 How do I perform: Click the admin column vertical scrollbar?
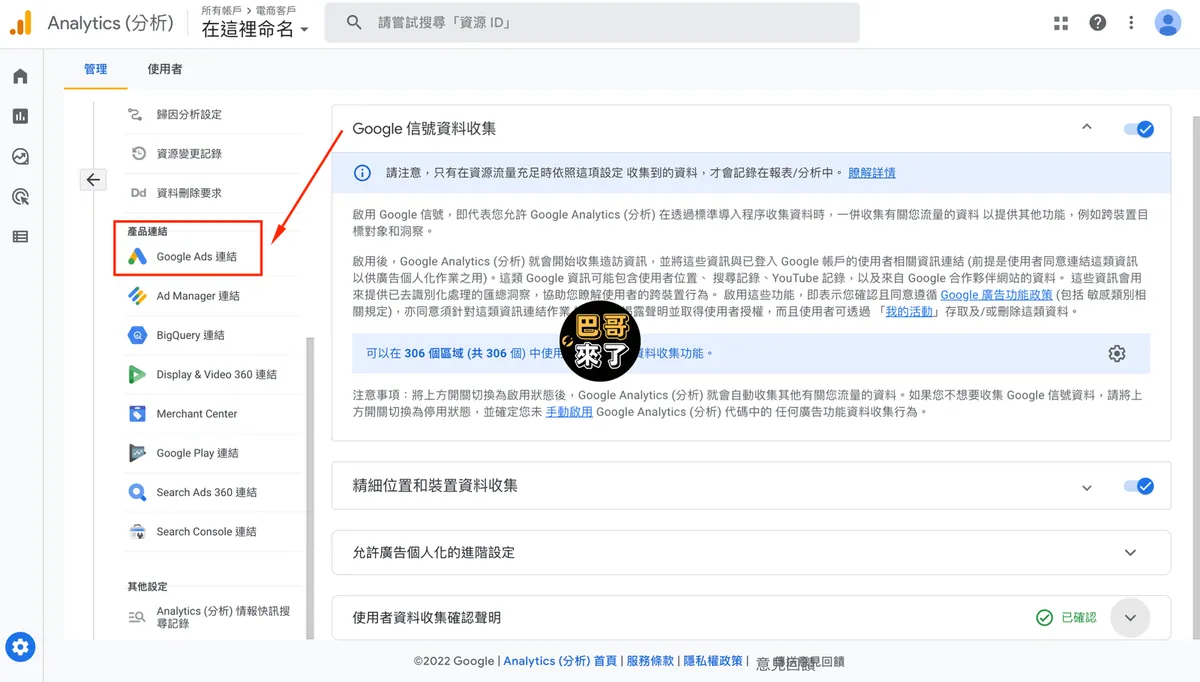[309, 488]
